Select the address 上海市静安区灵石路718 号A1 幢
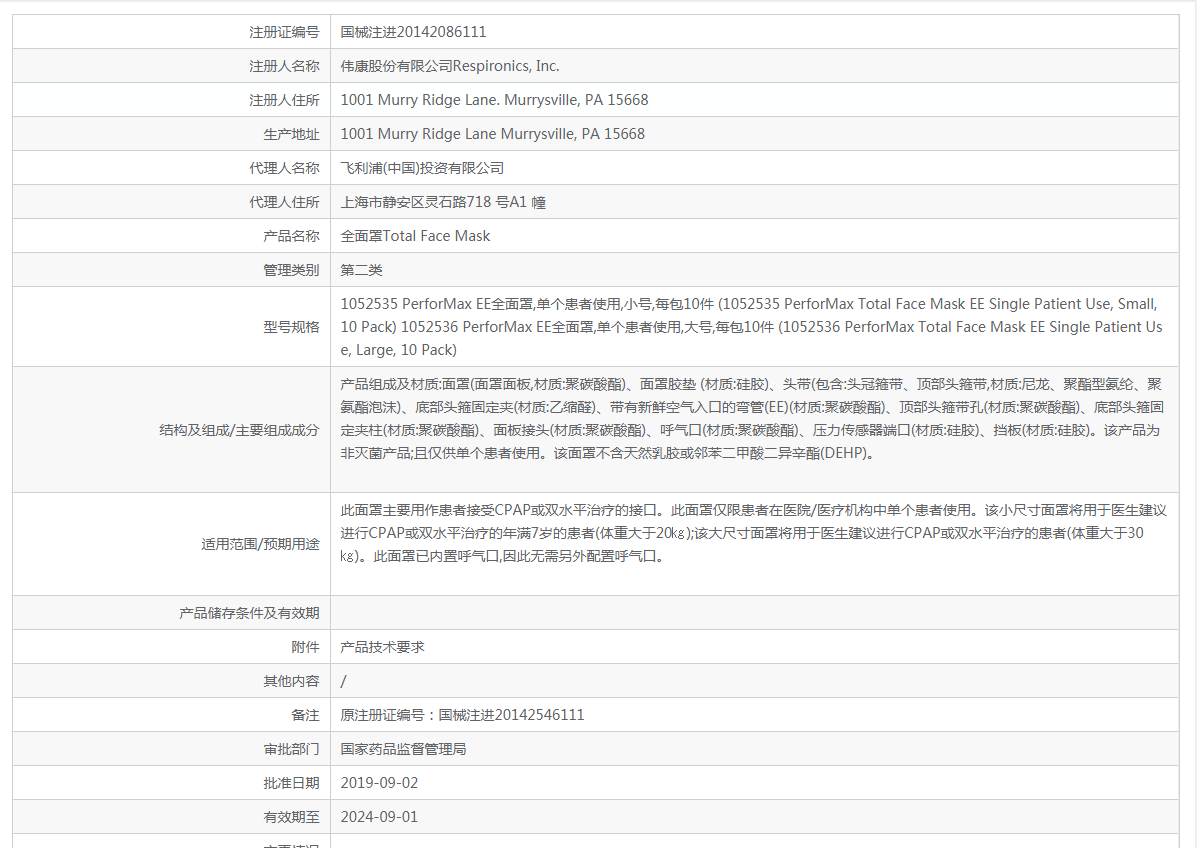This screenshot has width=1197, height=848. pos(443,202)
